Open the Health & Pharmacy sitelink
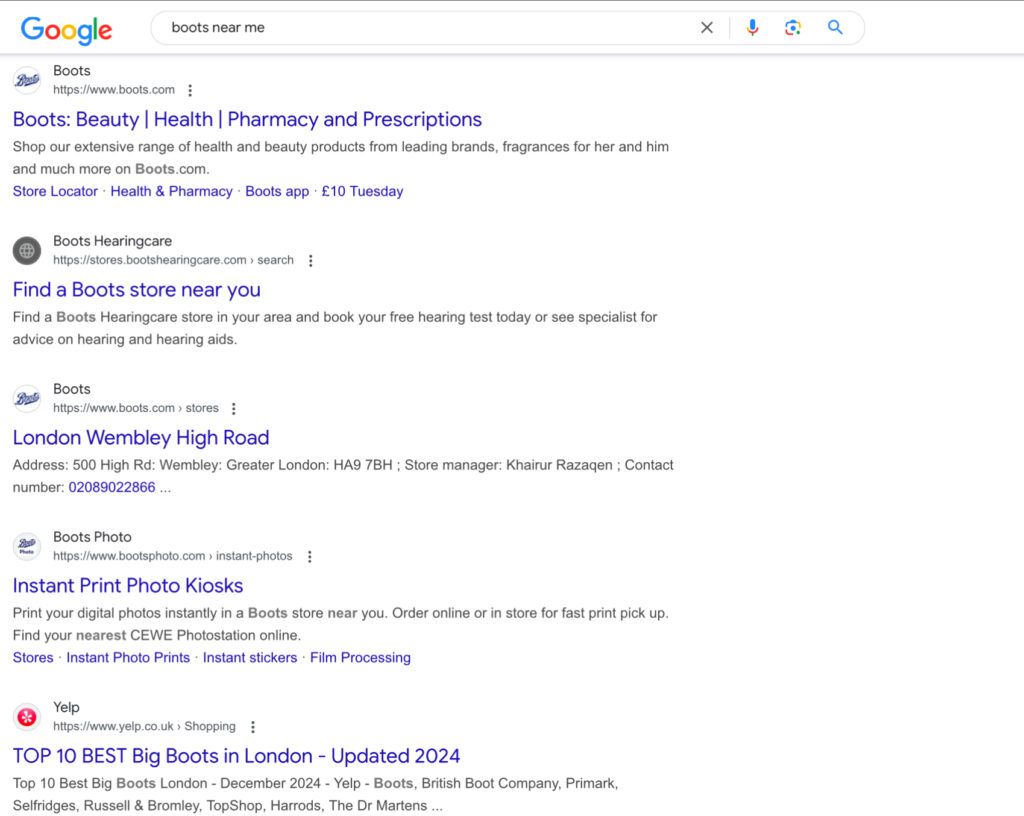 click(x=171, y=191)
